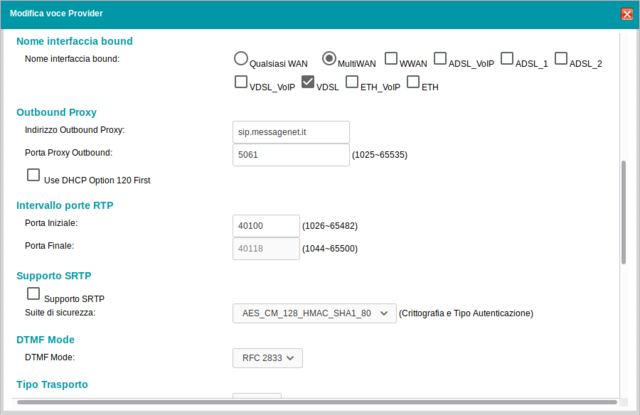640x415 pixels.
Task: Enable the VDSL_VoIP checkbox
Action: point(241,82)
